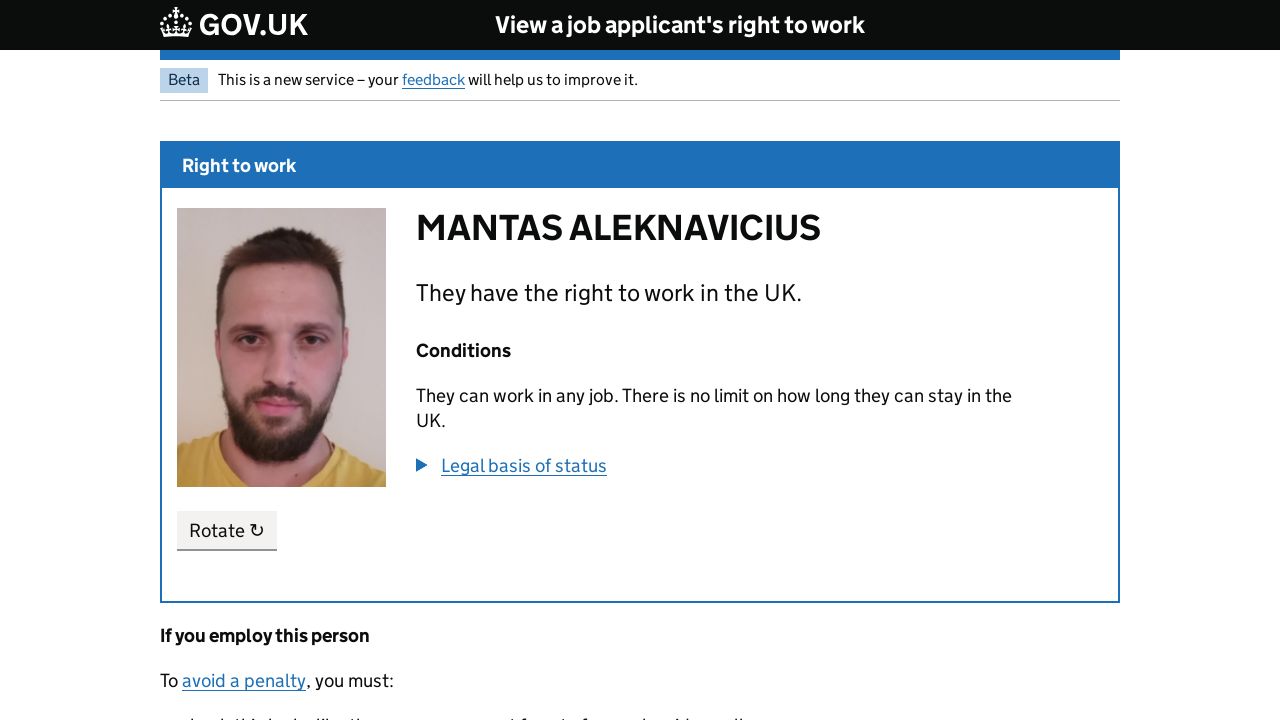Click the name MANTAS ALEKNAVICIUS heading

[618, 228]
